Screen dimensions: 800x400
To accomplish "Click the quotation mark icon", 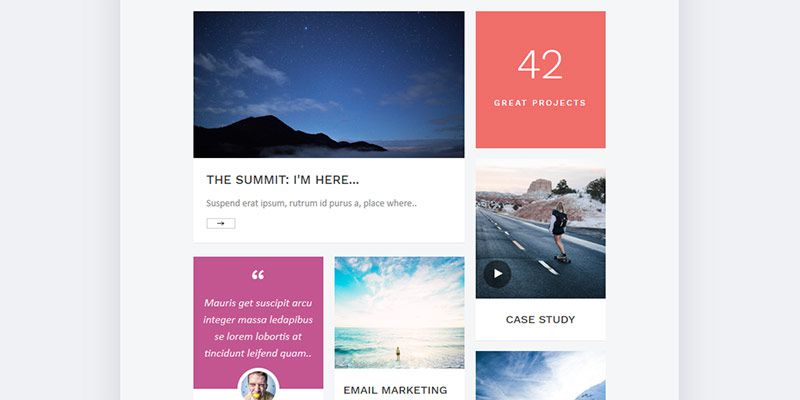I will [258, 275].
